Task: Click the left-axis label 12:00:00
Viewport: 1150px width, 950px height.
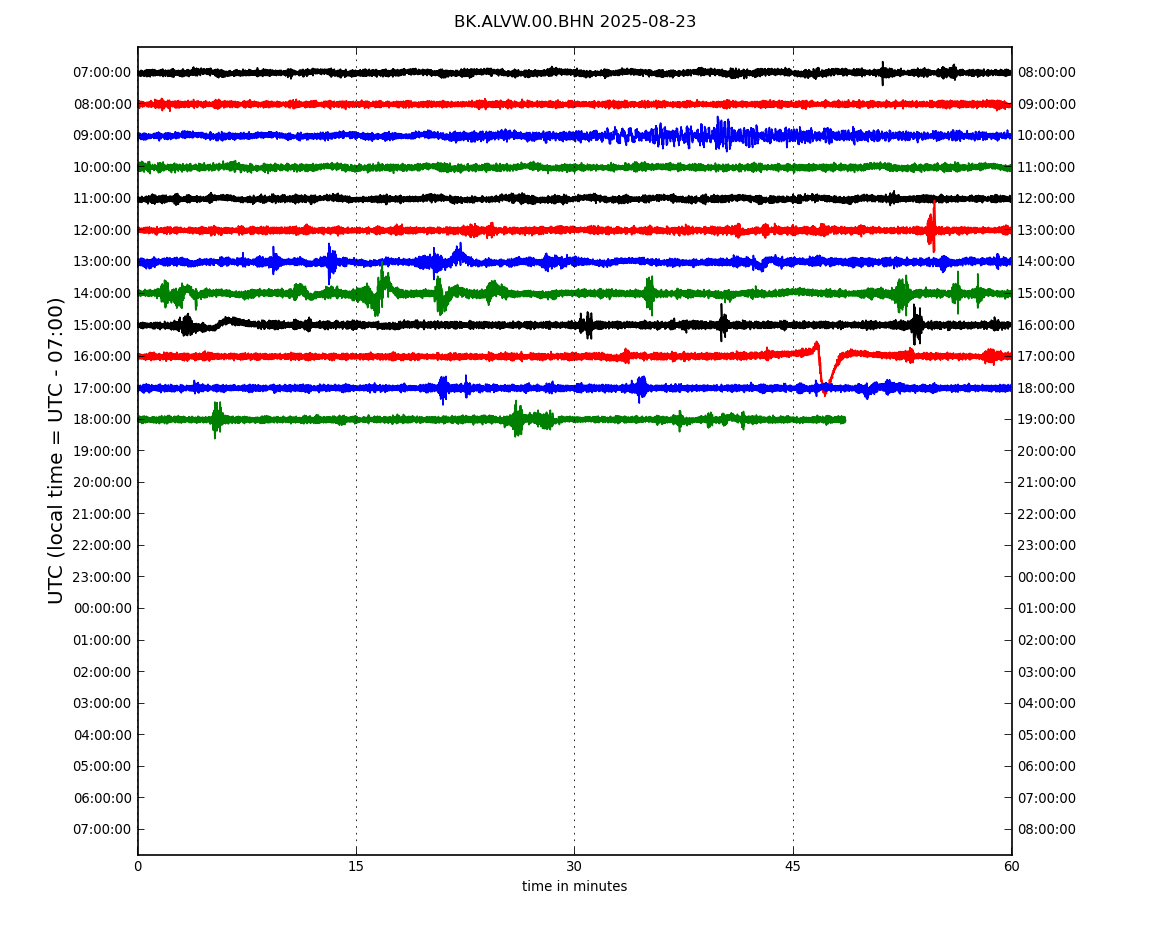Action: [102, 230]
